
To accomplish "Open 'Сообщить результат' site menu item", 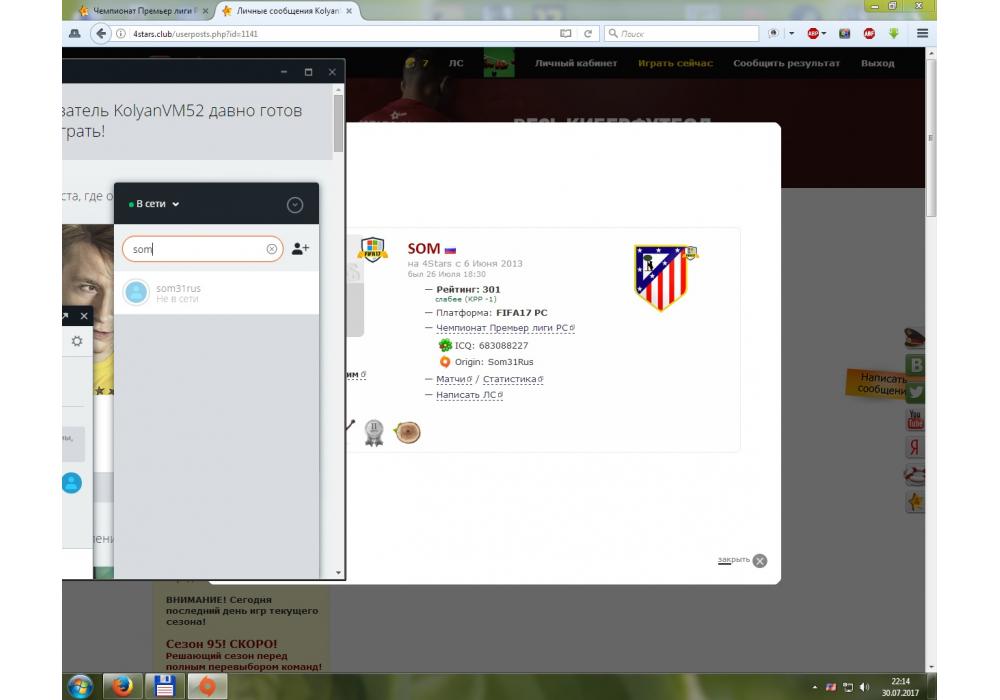I will click(786, 63).
